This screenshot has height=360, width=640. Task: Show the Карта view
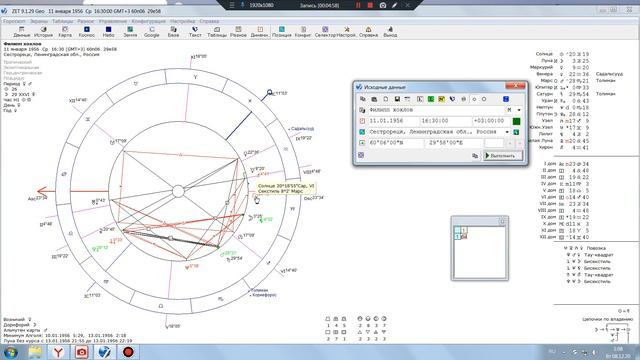(65, 32)
